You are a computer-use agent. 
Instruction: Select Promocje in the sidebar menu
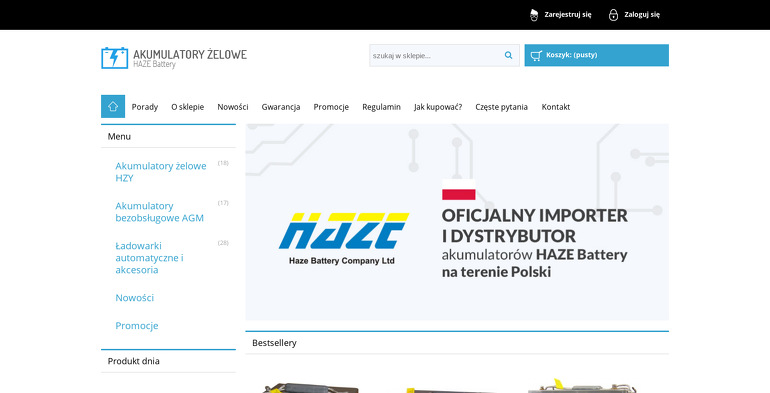click(137, 325)
